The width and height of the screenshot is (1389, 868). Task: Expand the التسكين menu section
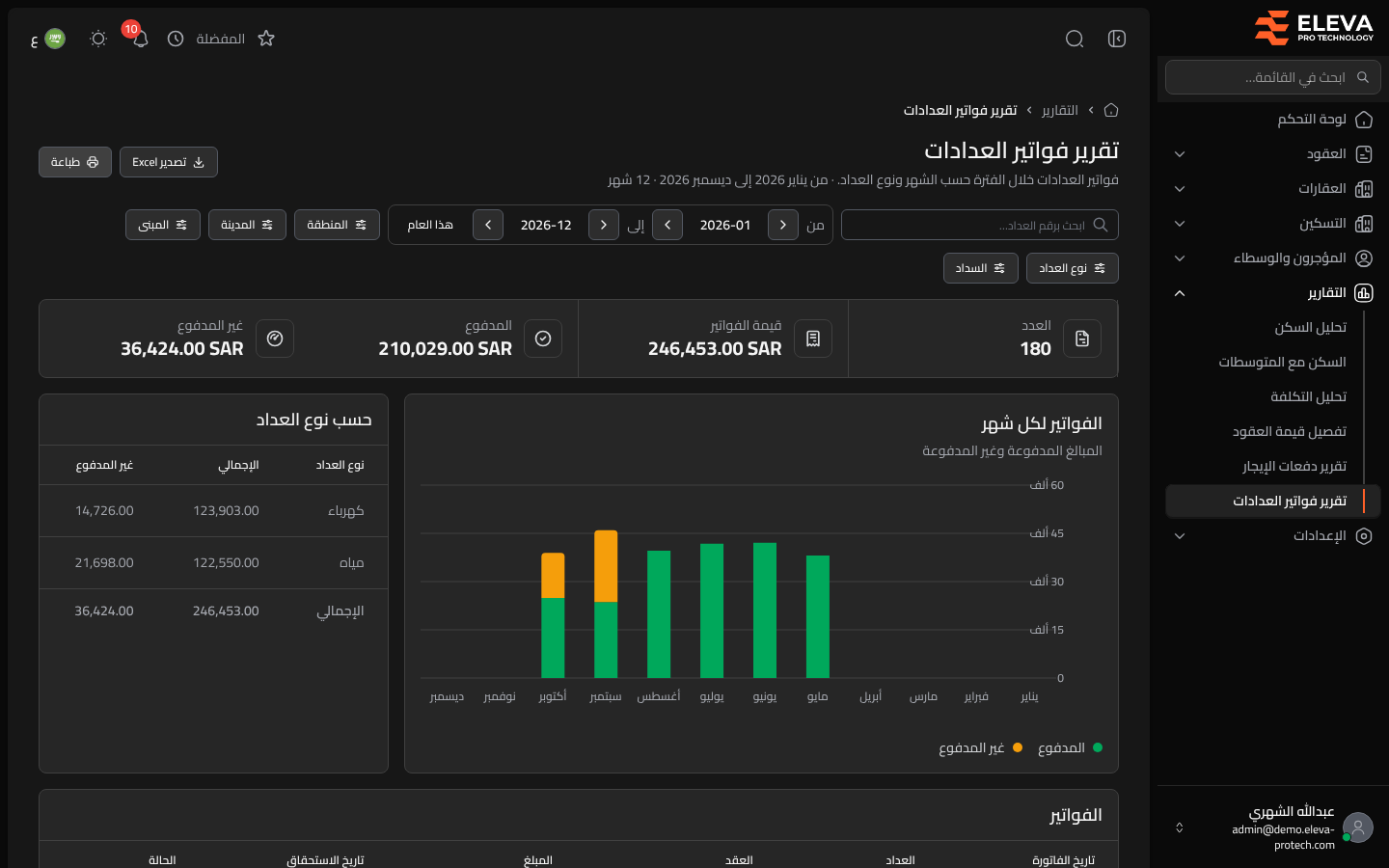[x=1180, y=224]
